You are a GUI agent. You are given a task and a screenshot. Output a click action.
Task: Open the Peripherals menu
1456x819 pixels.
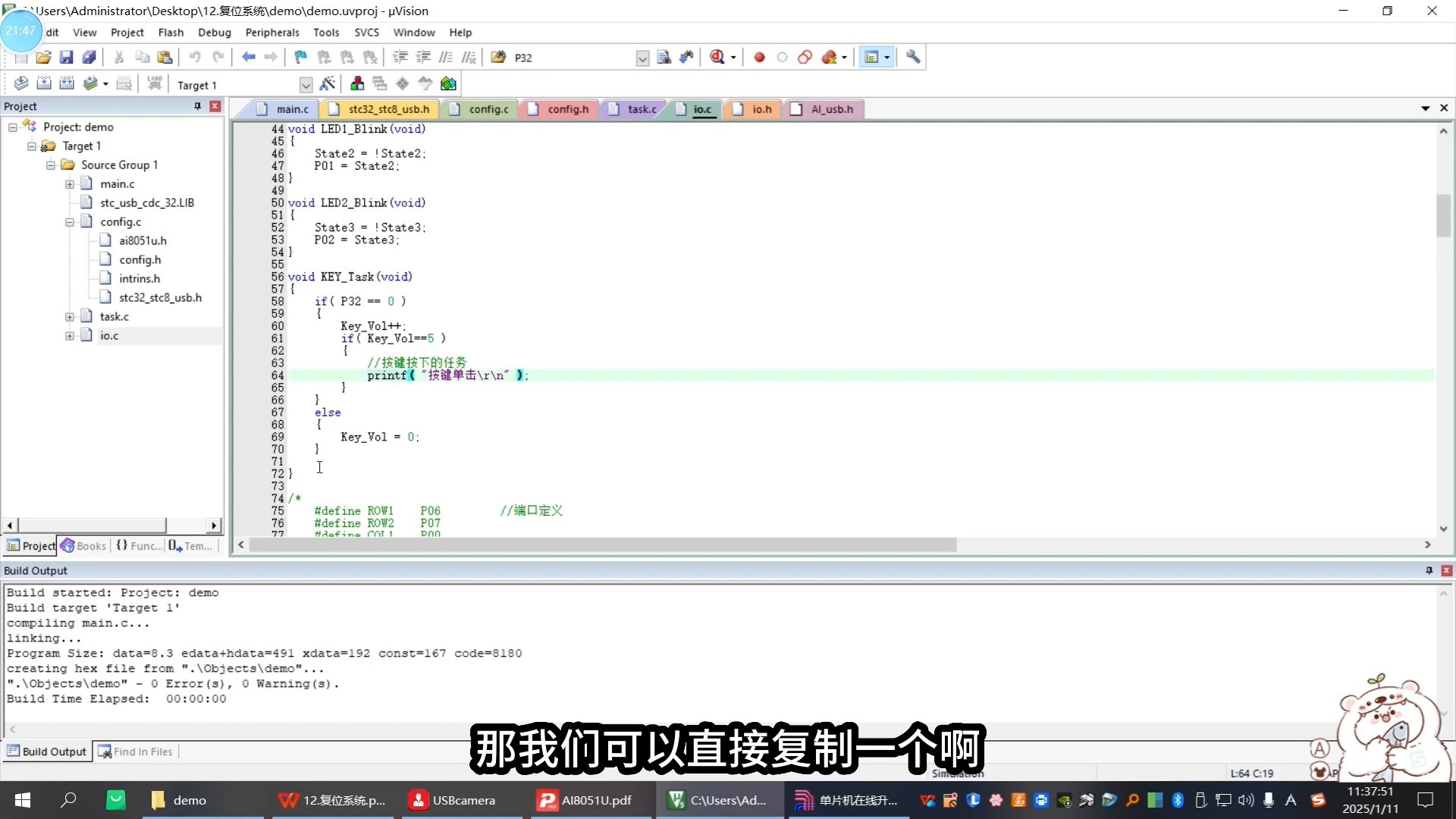tap(271, 33)
